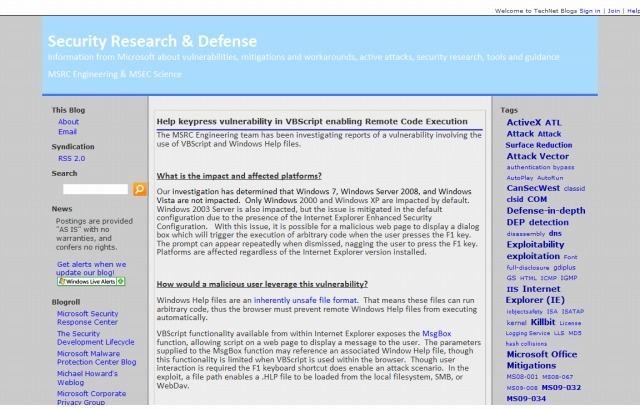Image resolution: width=640 pixels, height=410 pixels.
Task: Select the Exploitability tag
Action: 535,244
